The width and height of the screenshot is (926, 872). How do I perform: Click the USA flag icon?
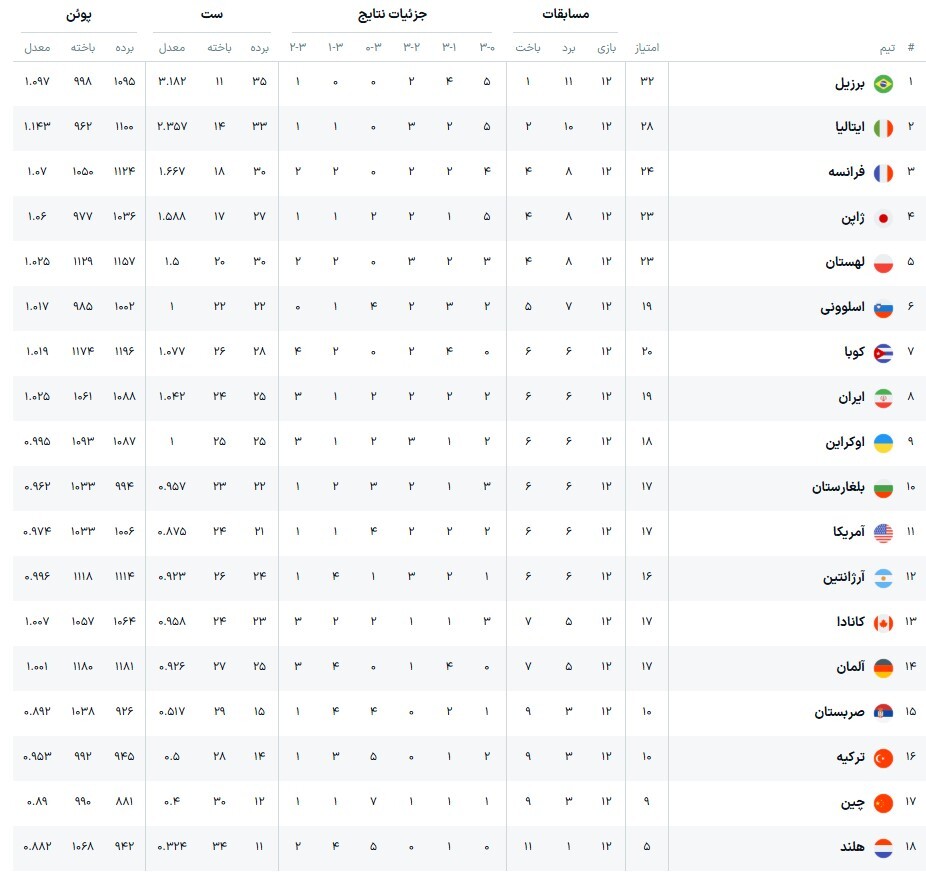pos(883,532)
